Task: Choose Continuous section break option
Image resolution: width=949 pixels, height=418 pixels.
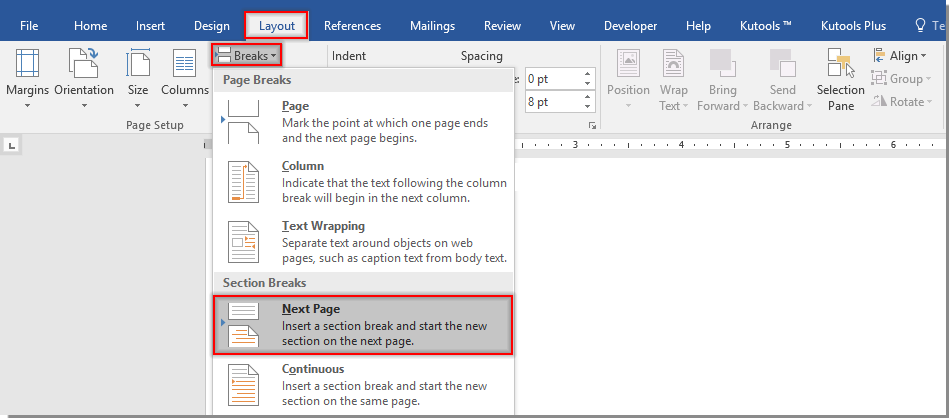Action: [363, 385]
